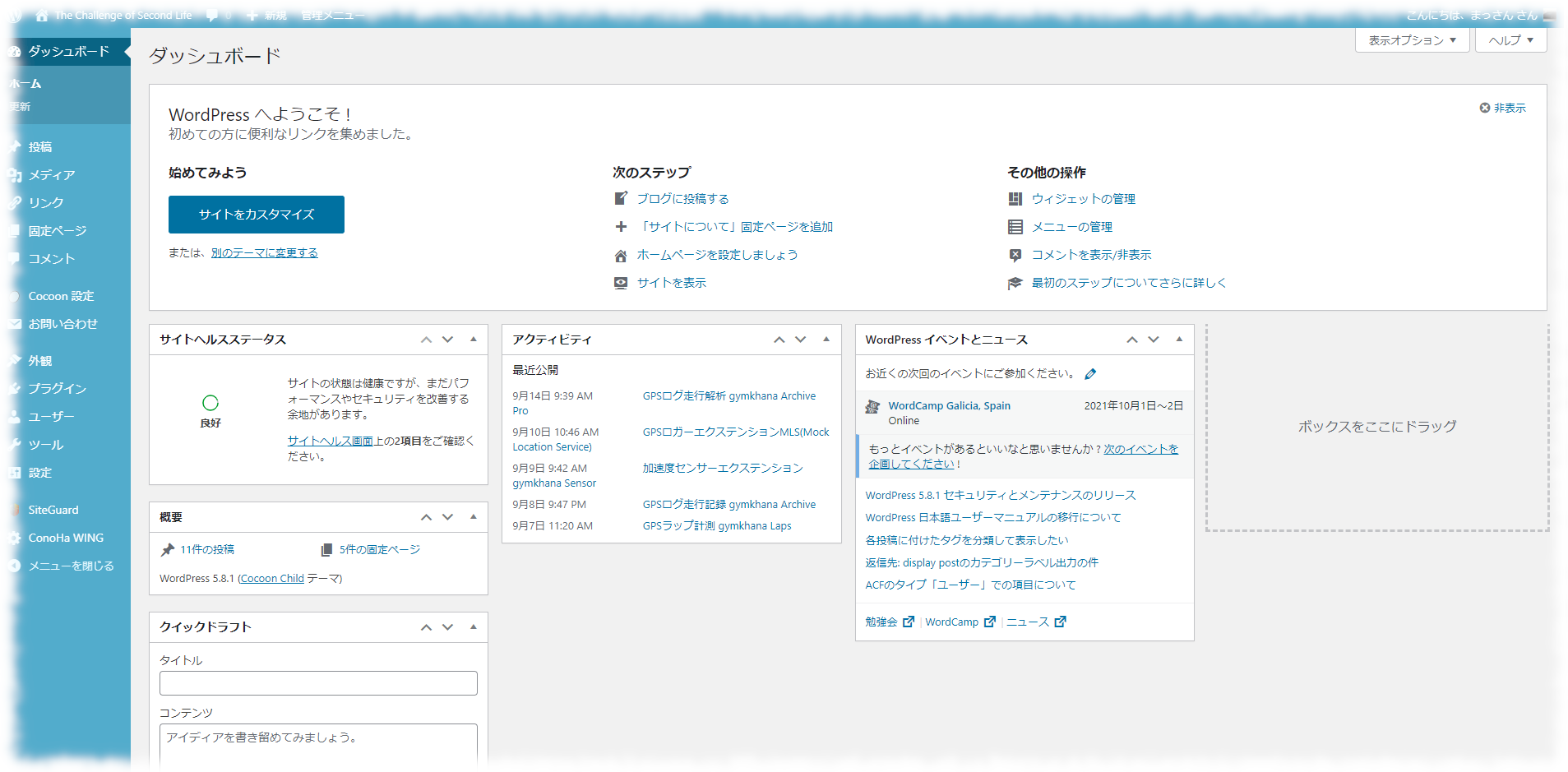Click the dismiss circle icon next to 非表示
This screenshot has height=772, width=1568.
point(1485,108)
